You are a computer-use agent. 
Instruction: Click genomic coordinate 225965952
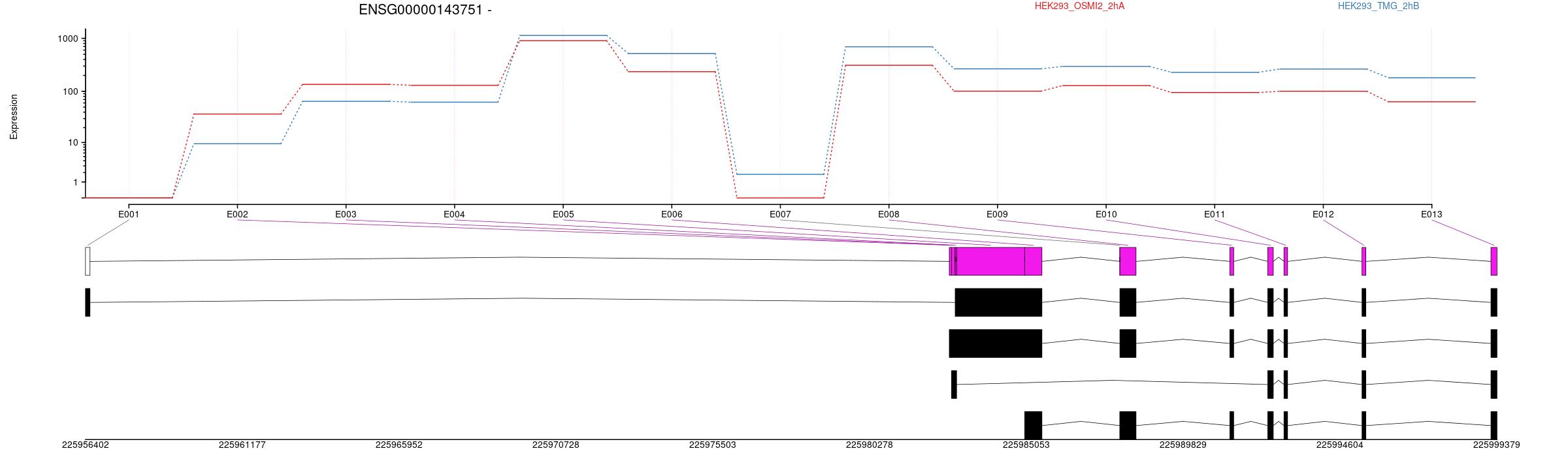pos(399,445)
